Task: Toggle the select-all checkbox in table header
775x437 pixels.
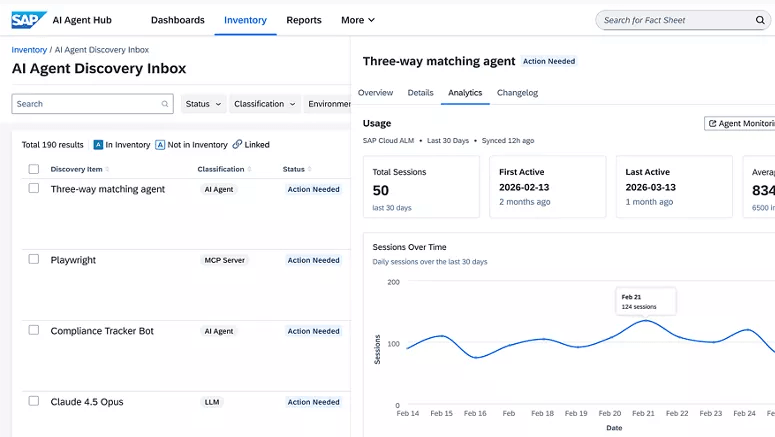Action: tap(34, 169)
